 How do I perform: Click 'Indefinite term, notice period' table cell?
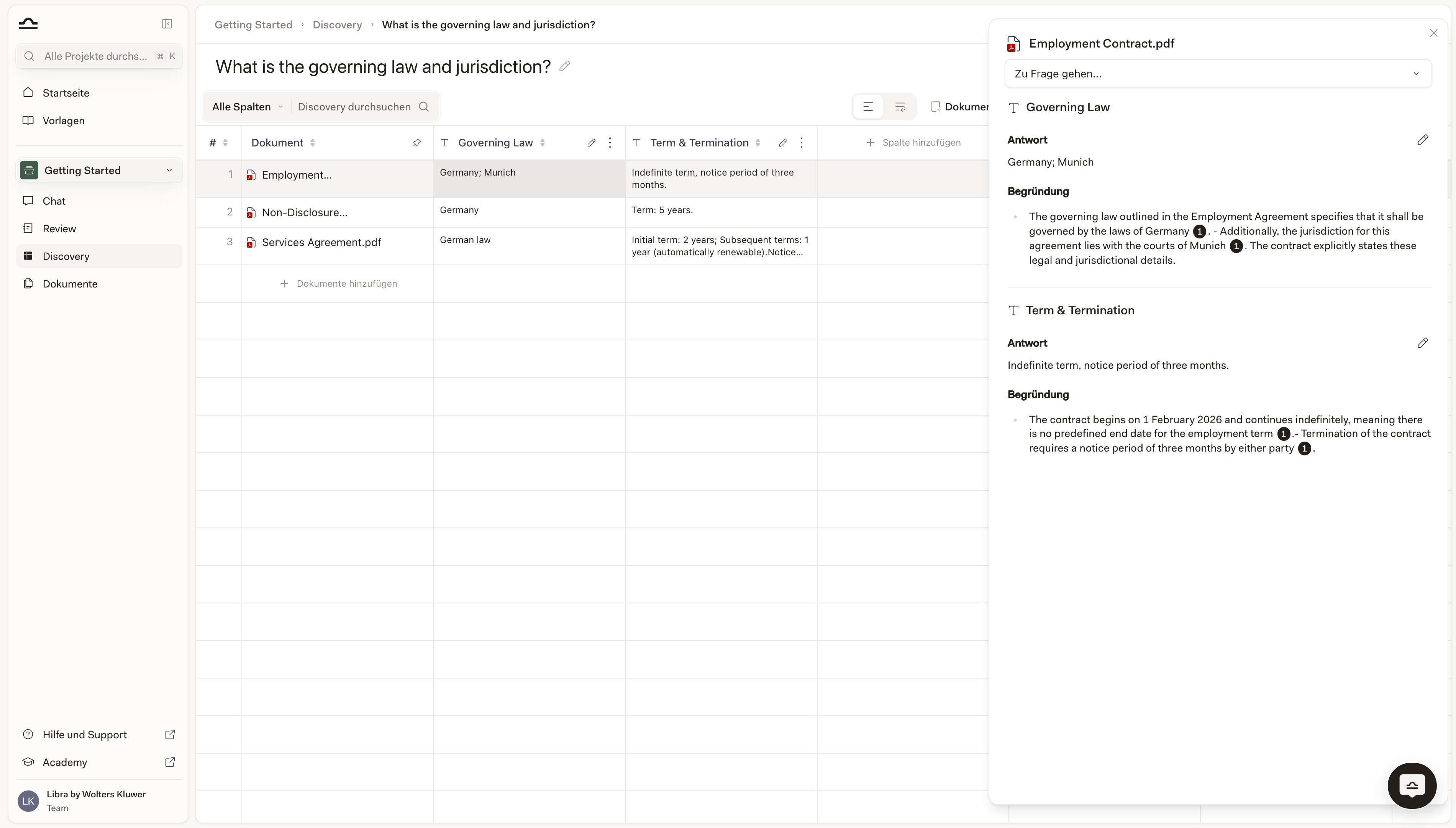click(721, 179)
